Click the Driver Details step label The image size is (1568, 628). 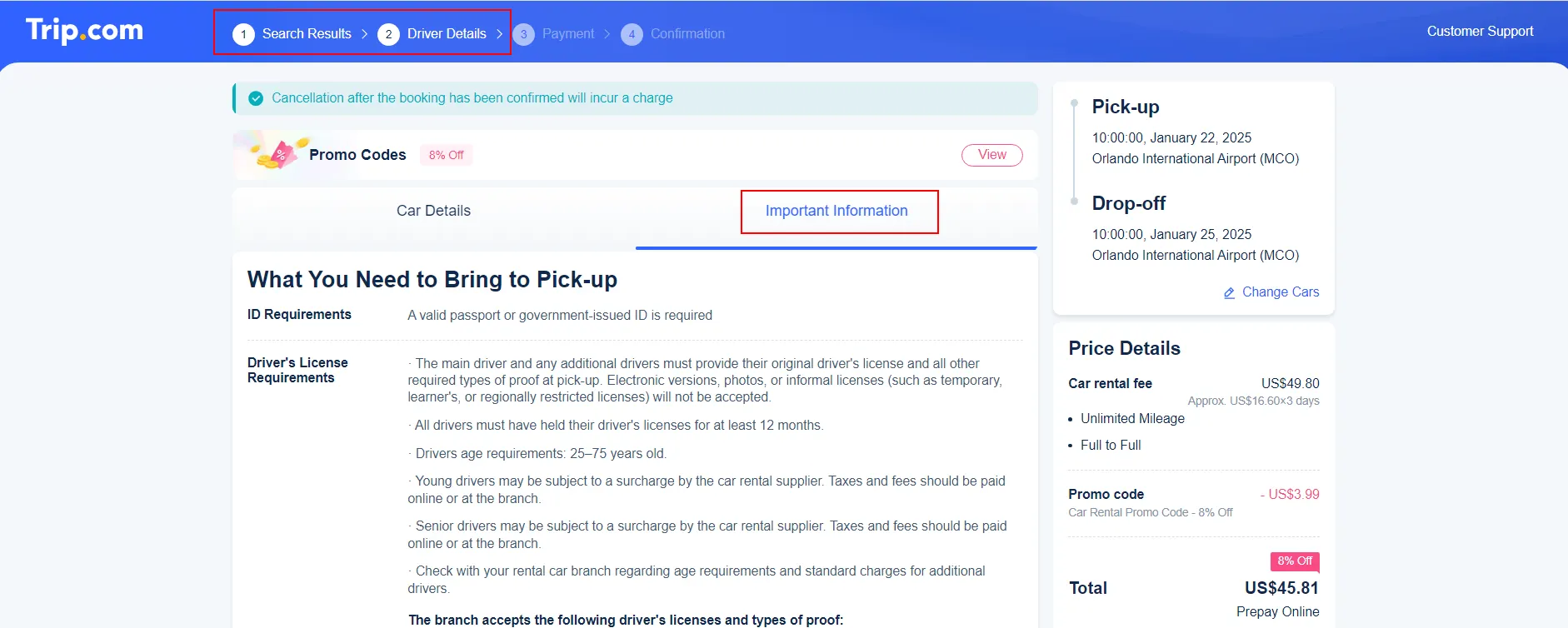447,34
